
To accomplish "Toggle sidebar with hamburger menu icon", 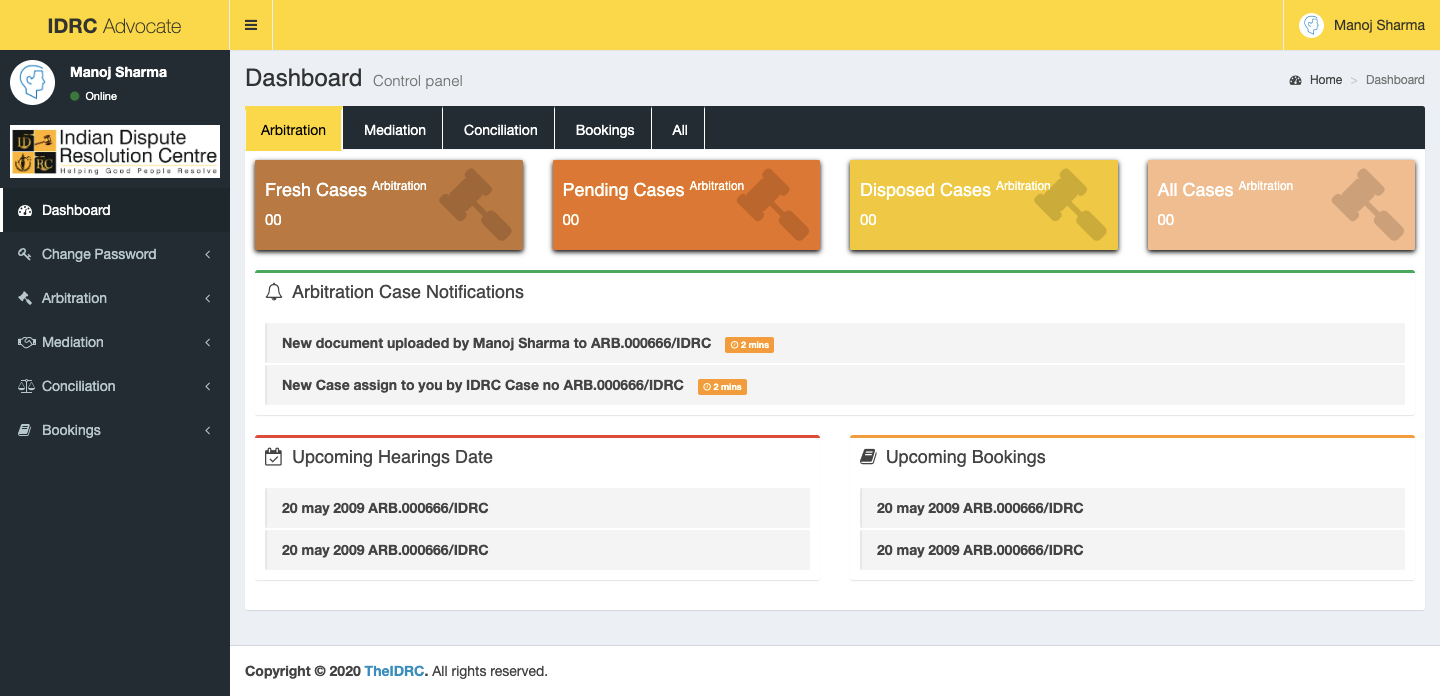I will 251,25.
